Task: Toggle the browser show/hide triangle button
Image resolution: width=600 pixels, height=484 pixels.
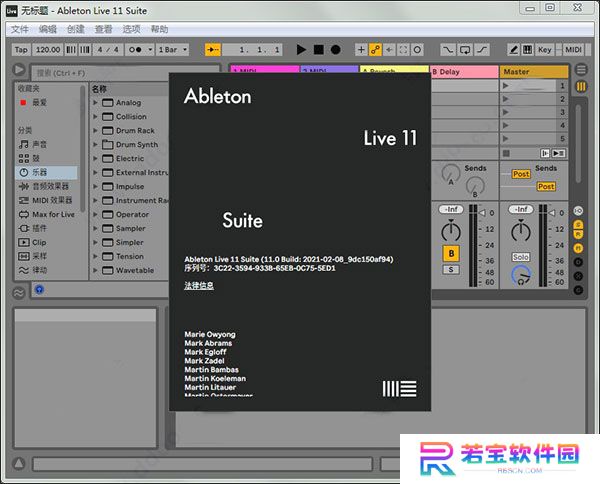Action: point(19,70)
